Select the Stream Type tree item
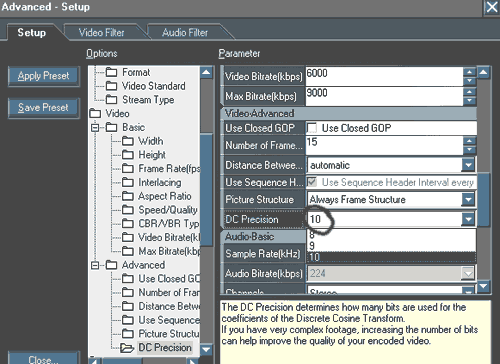Viewport: 500px width, 364px height. [x=148, y=100]
